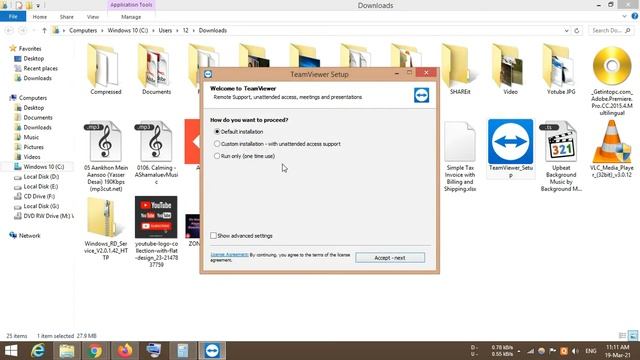This screenshot has height=360, width=640.
Task: Select Windows 10 (C:) in navigation pane
Action: click(43, 167)
